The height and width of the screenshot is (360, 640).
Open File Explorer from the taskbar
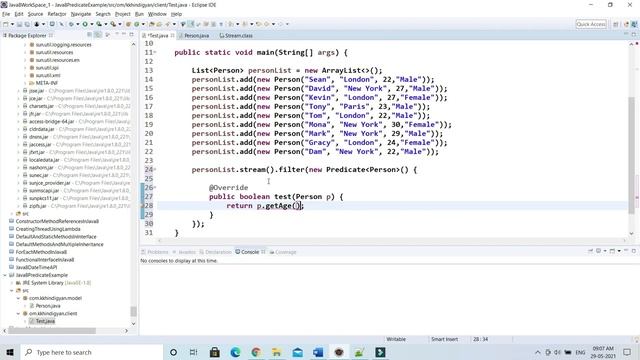click(x=277, y=352)
